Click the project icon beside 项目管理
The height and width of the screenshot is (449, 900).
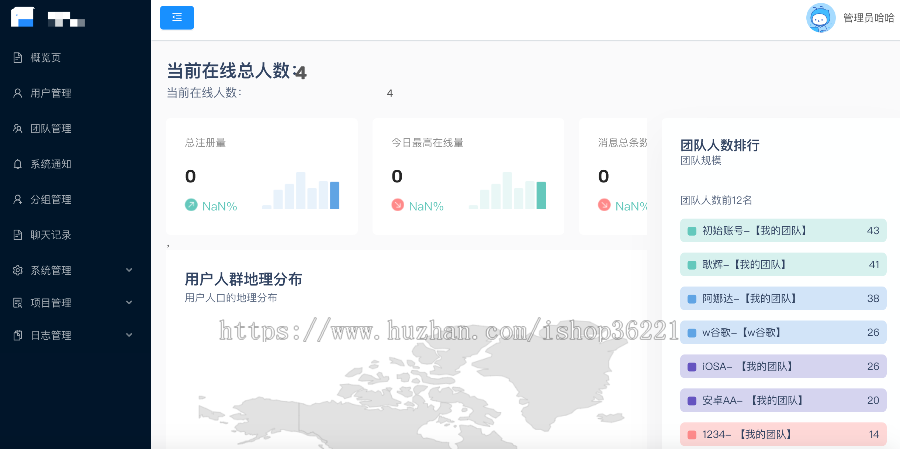point(17,303)
